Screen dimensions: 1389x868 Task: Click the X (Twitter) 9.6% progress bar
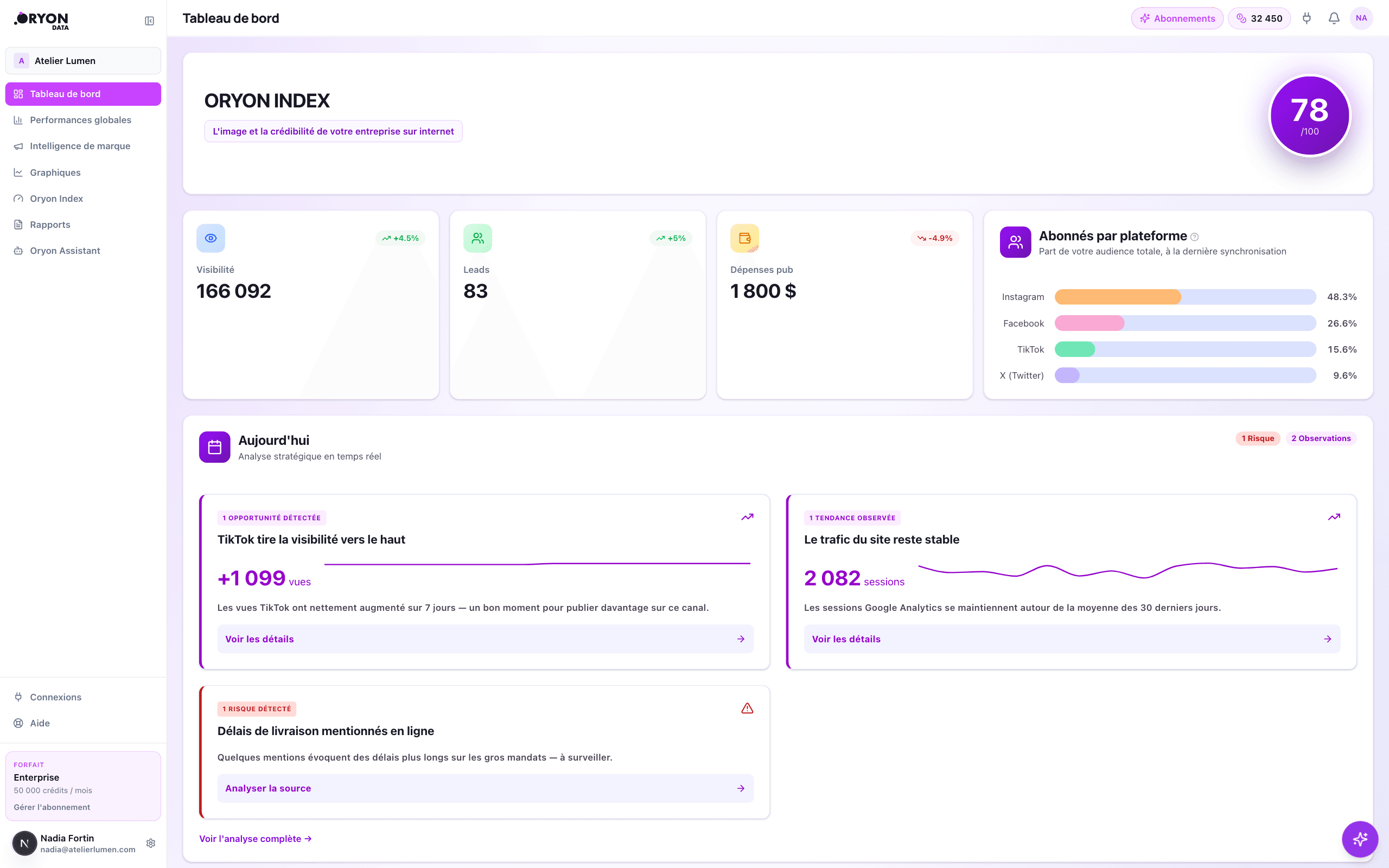(x=1185, y=375)
